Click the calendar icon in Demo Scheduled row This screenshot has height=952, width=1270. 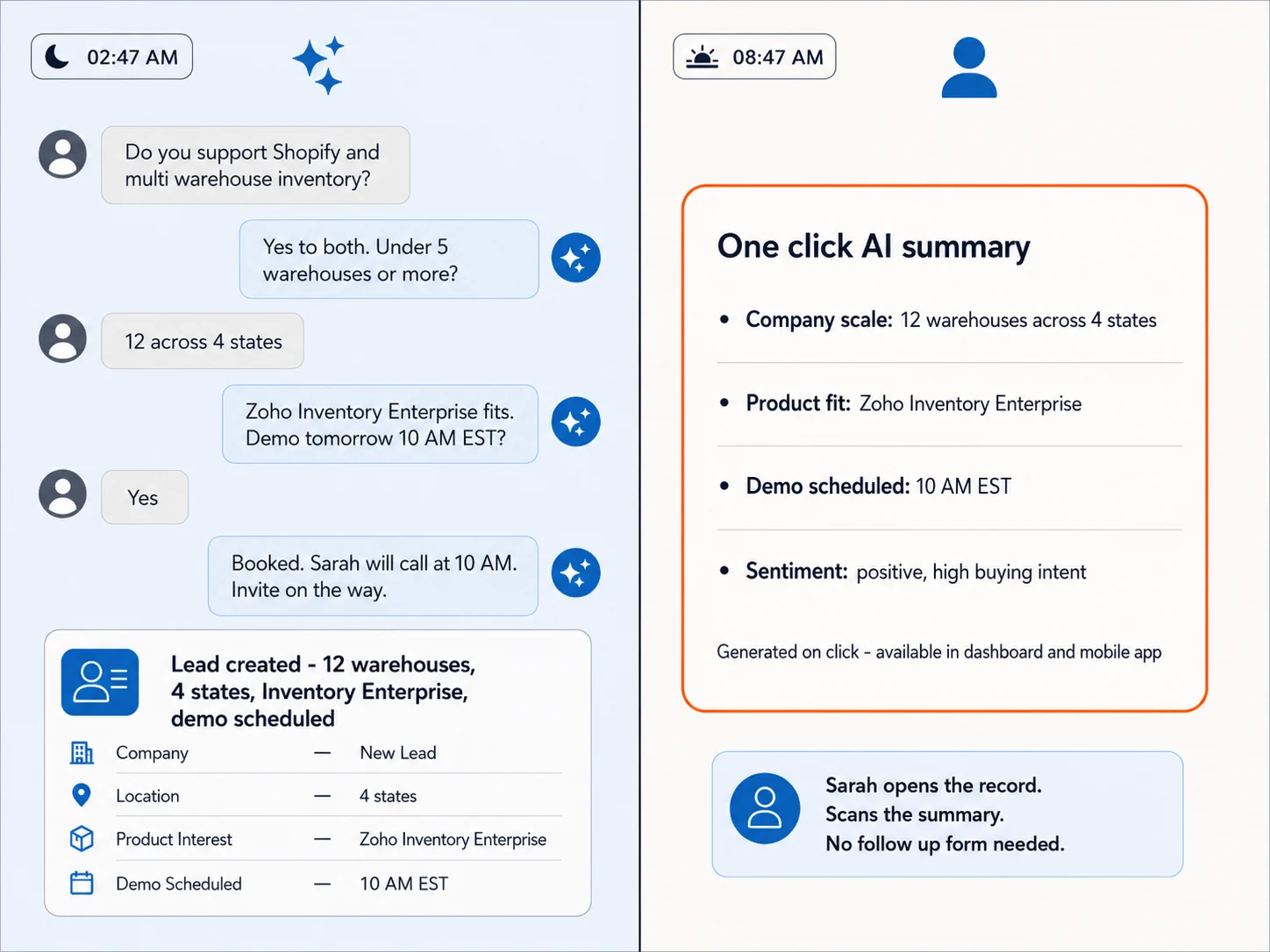click(82, 883)
